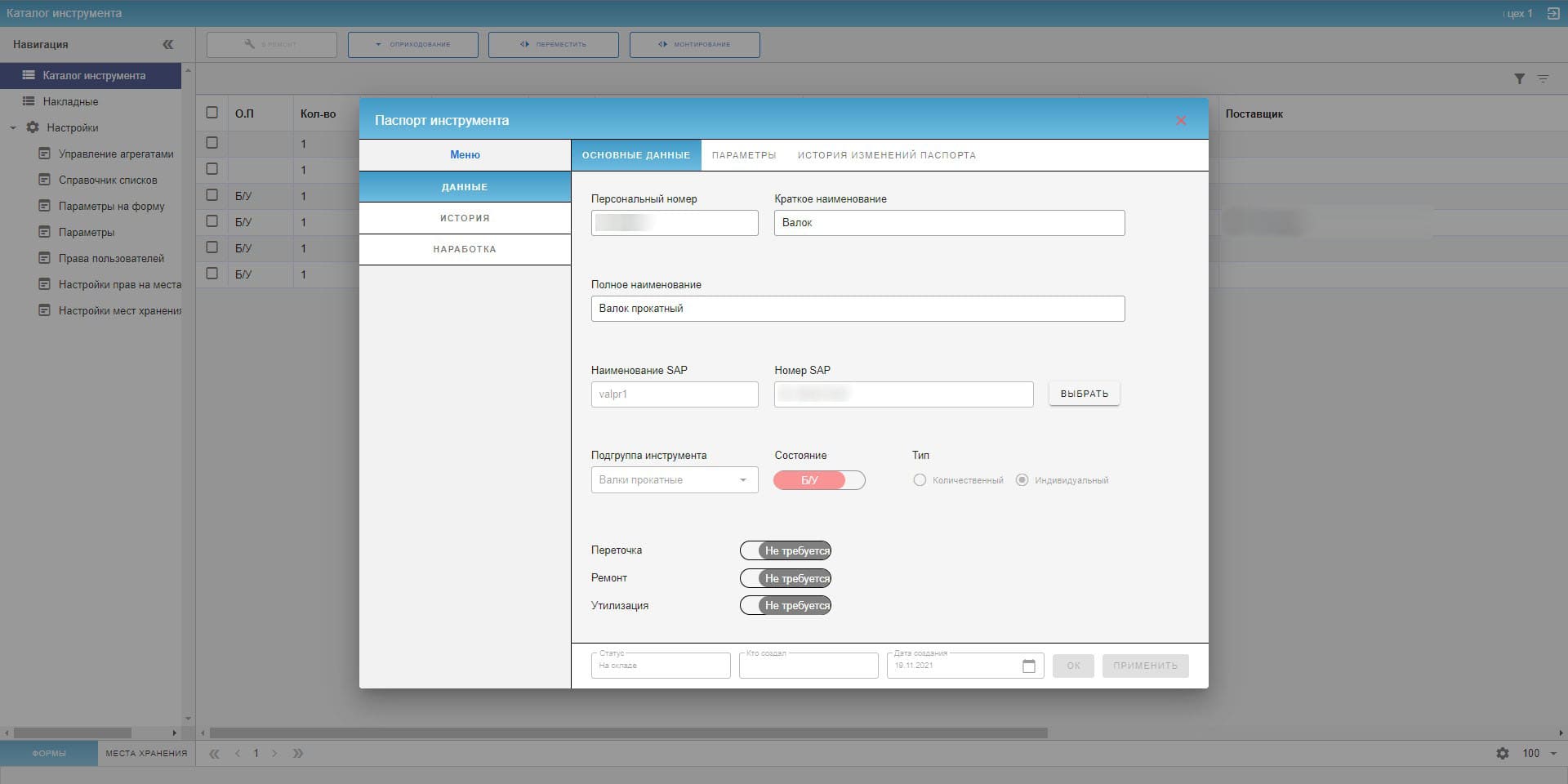Image resolution: width=1568 pixels, height=784 pixels.
Task: Open the sort lines icon next to filter
Action: point(1543,79)
